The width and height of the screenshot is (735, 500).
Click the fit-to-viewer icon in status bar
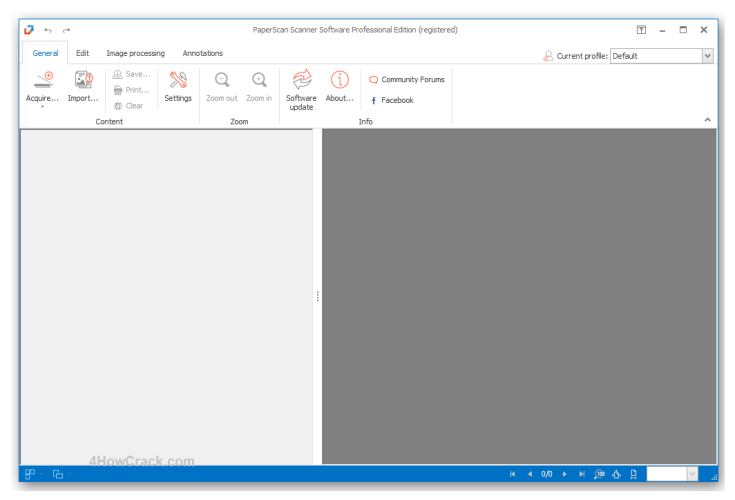coord(617,474)
